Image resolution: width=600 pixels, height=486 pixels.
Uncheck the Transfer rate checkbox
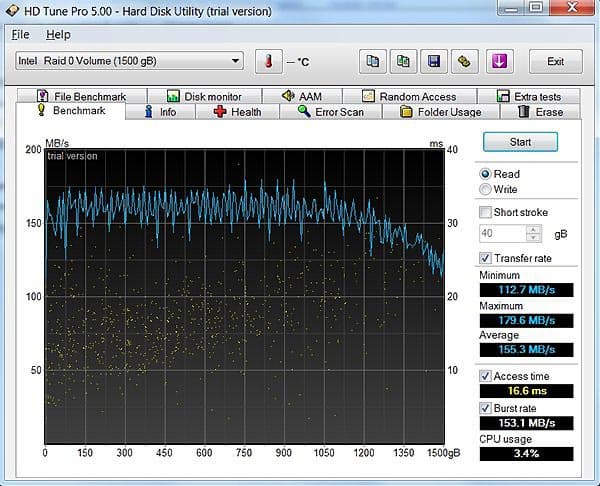click(x=486, y=258)
